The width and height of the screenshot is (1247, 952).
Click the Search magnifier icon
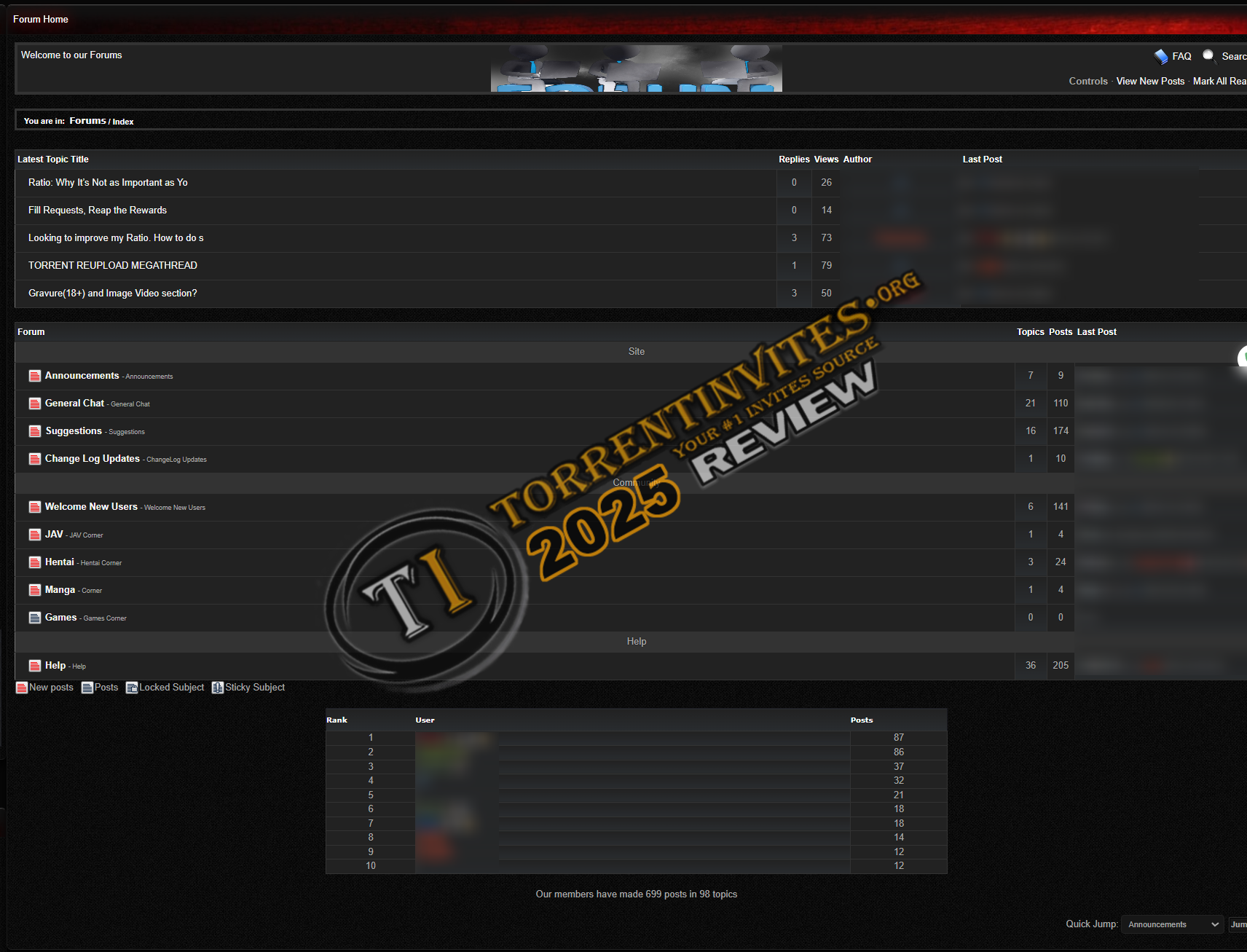tap(1209, 56)
